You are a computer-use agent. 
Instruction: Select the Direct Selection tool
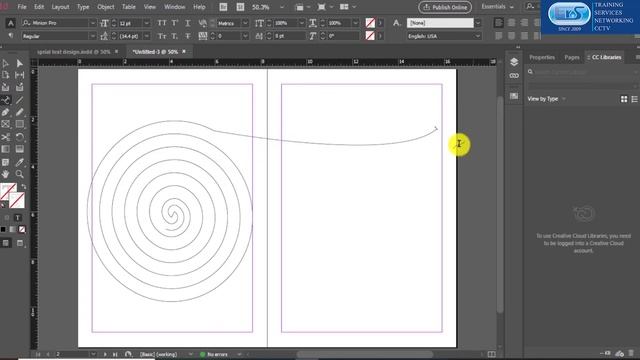19,63
